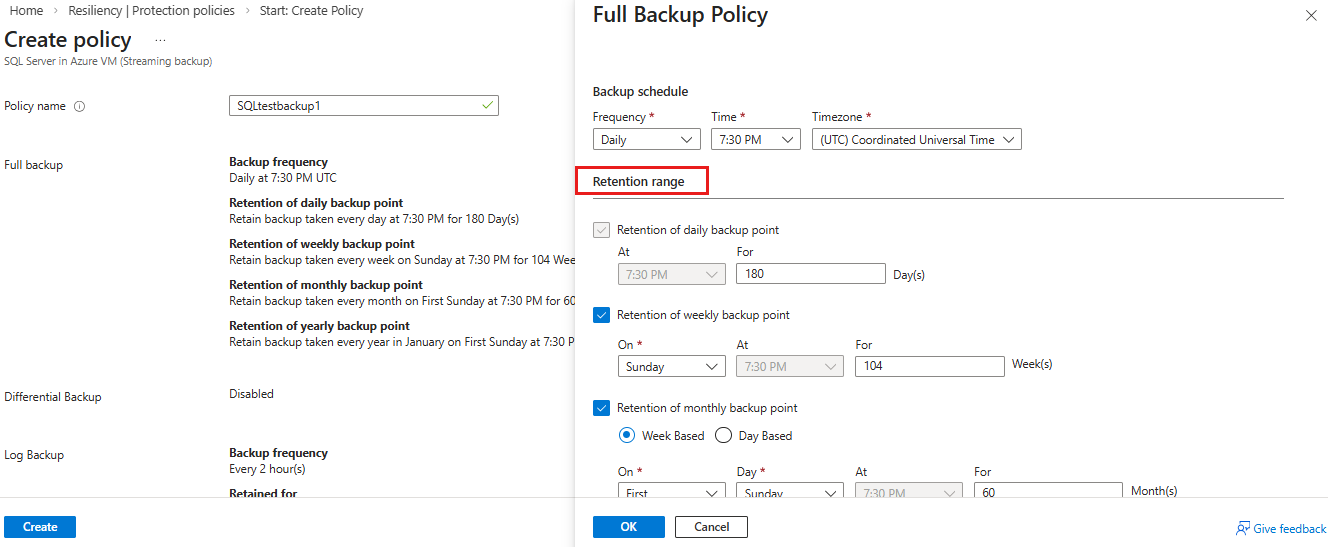Image resolution: width=1328 pixels, height=547 pixels.
Task: Click the Policy name info icon
Action: click(80, 106)
